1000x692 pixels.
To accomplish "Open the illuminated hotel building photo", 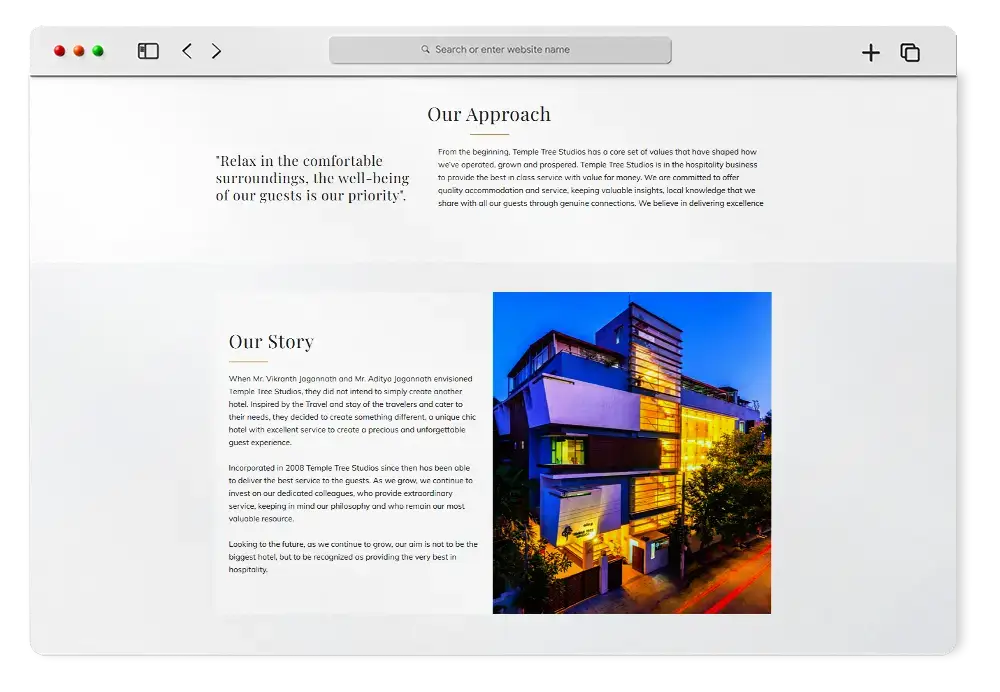I will click(632, 453).
